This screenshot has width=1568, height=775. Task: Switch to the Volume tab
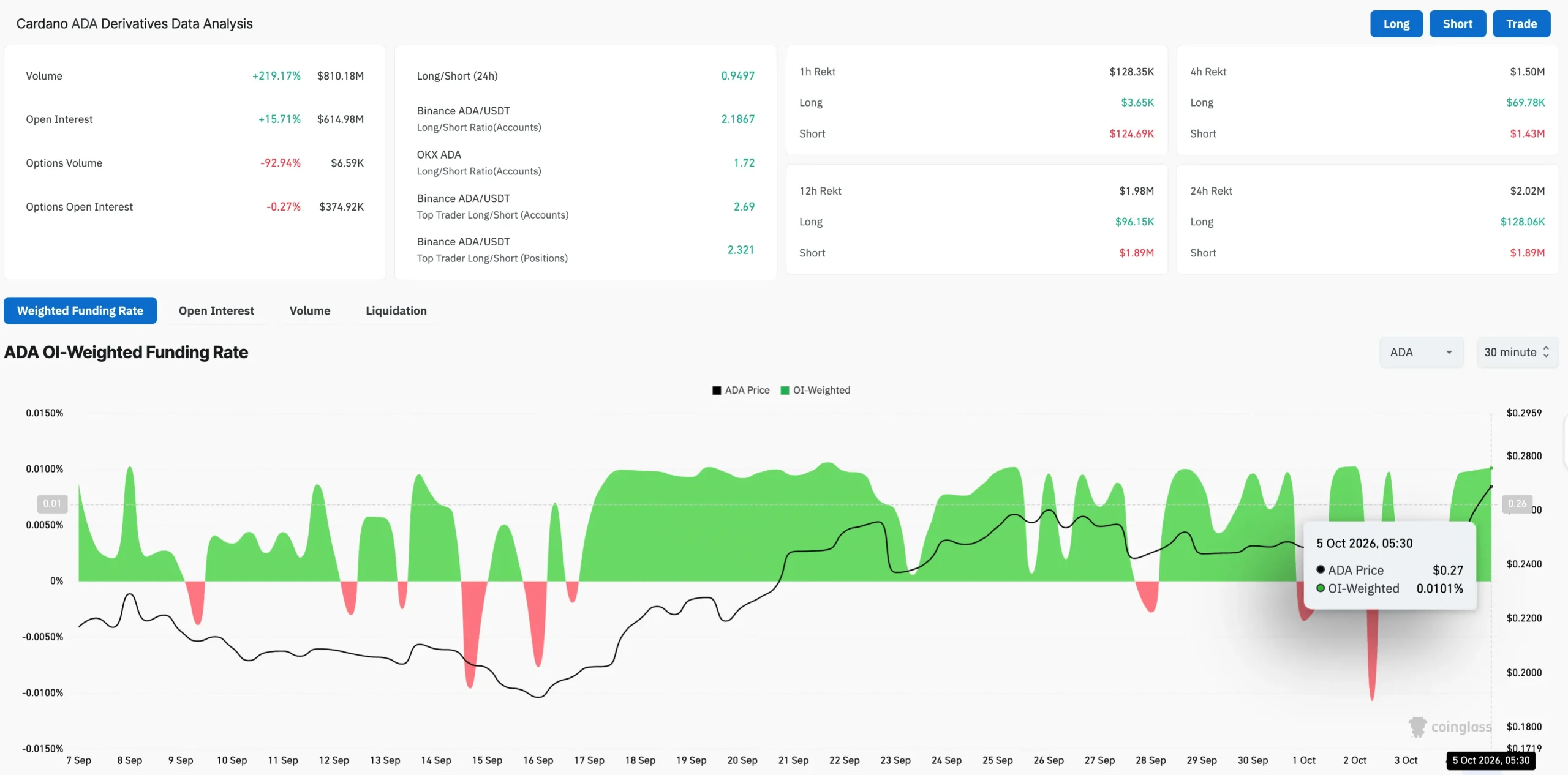(x=310, y=310)
